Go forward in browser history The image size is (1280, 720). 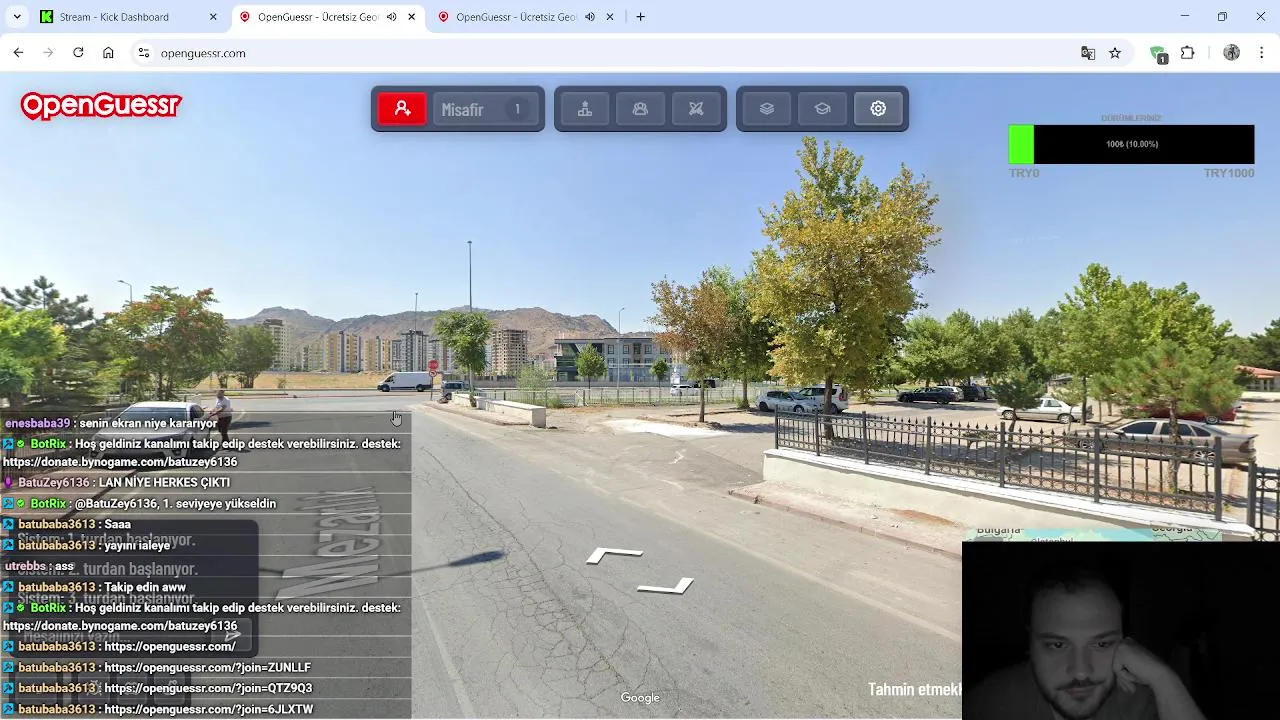click(48, 53)
